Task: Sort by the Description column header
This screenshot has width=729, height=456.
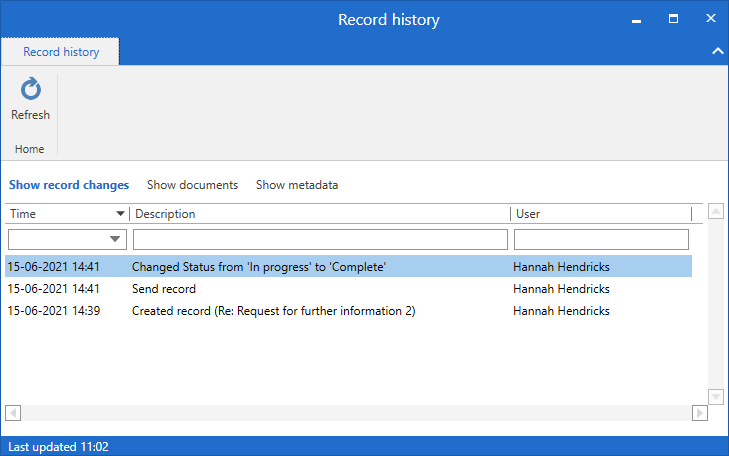Action: point(320,214)
